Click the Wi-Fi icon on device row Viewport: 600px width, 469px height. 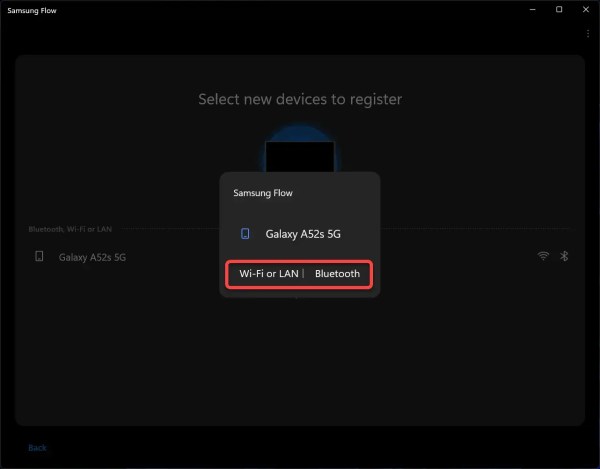[x=543, y=256]
